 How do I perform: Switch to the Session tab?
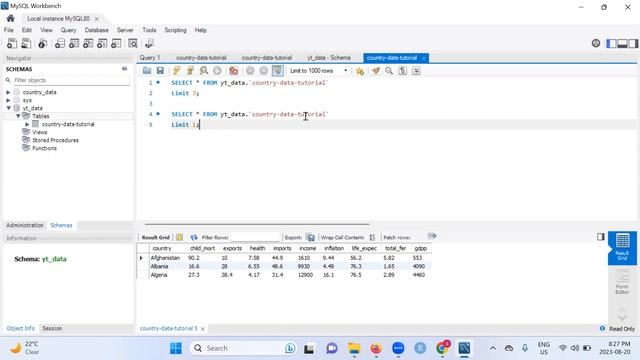[x=52, y=328]
